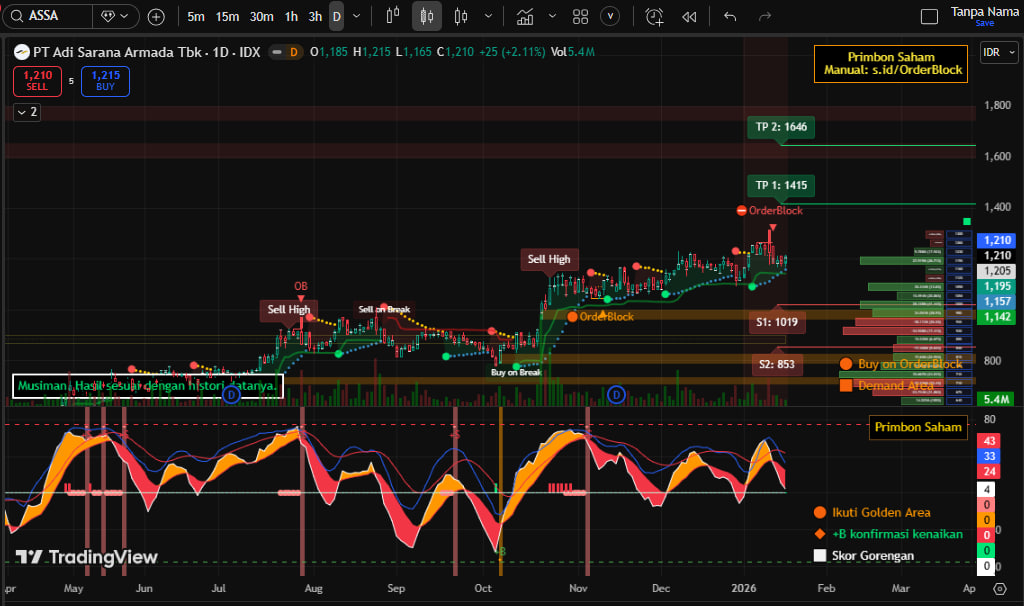
Task: Expand the chart type dropdown chevron
Action: pos(488,16)
